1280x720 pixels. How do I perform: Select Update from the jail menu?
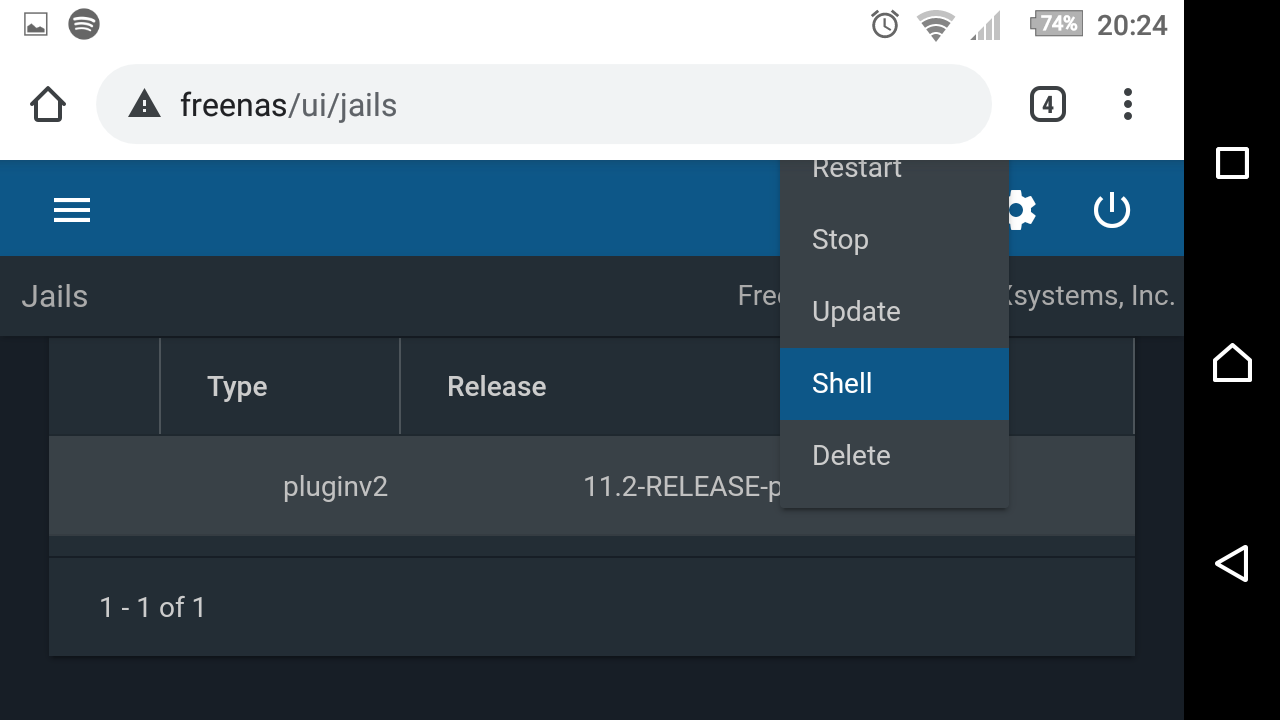(x=894, y=312)
